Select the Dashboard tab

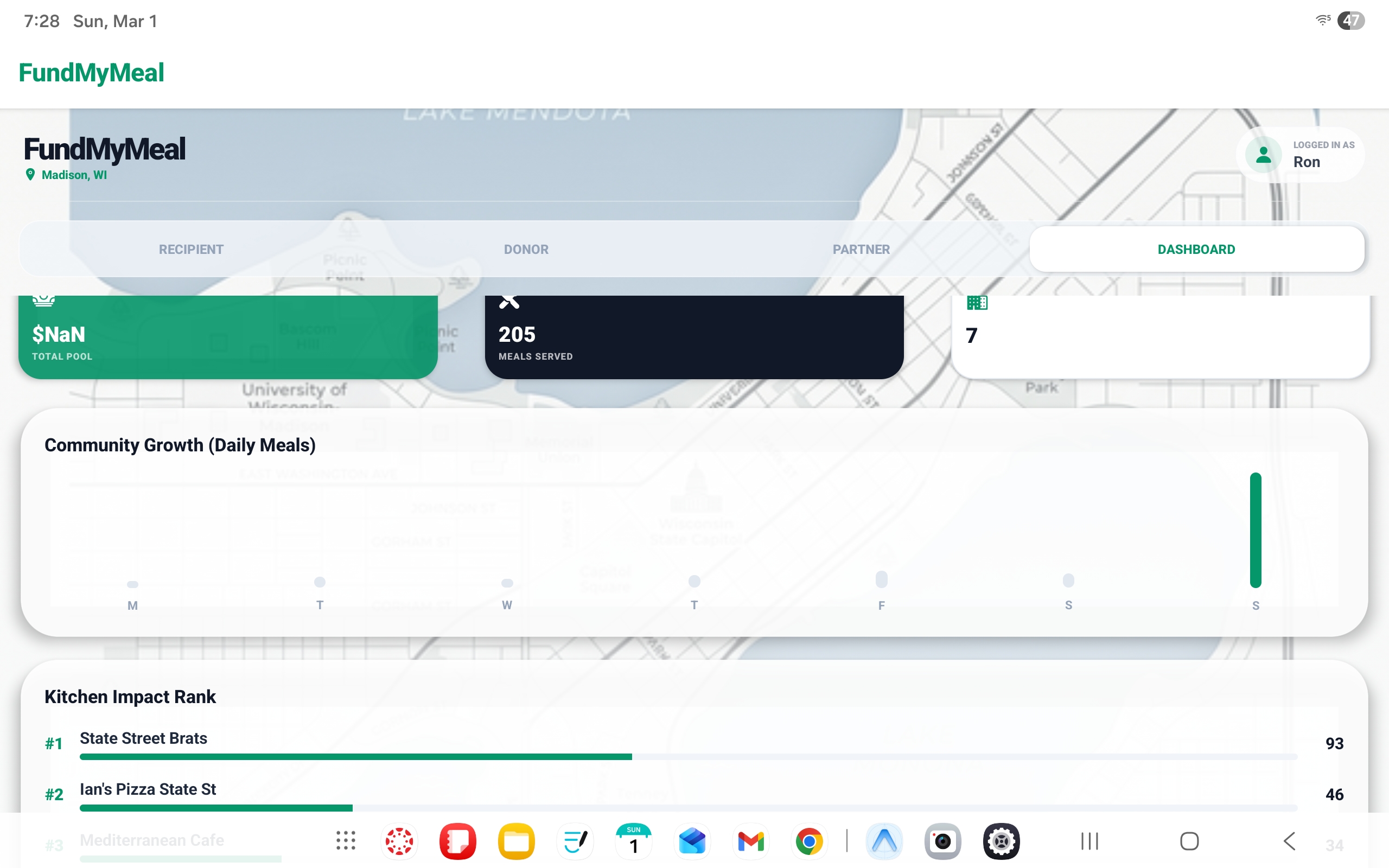(1196, 249)
